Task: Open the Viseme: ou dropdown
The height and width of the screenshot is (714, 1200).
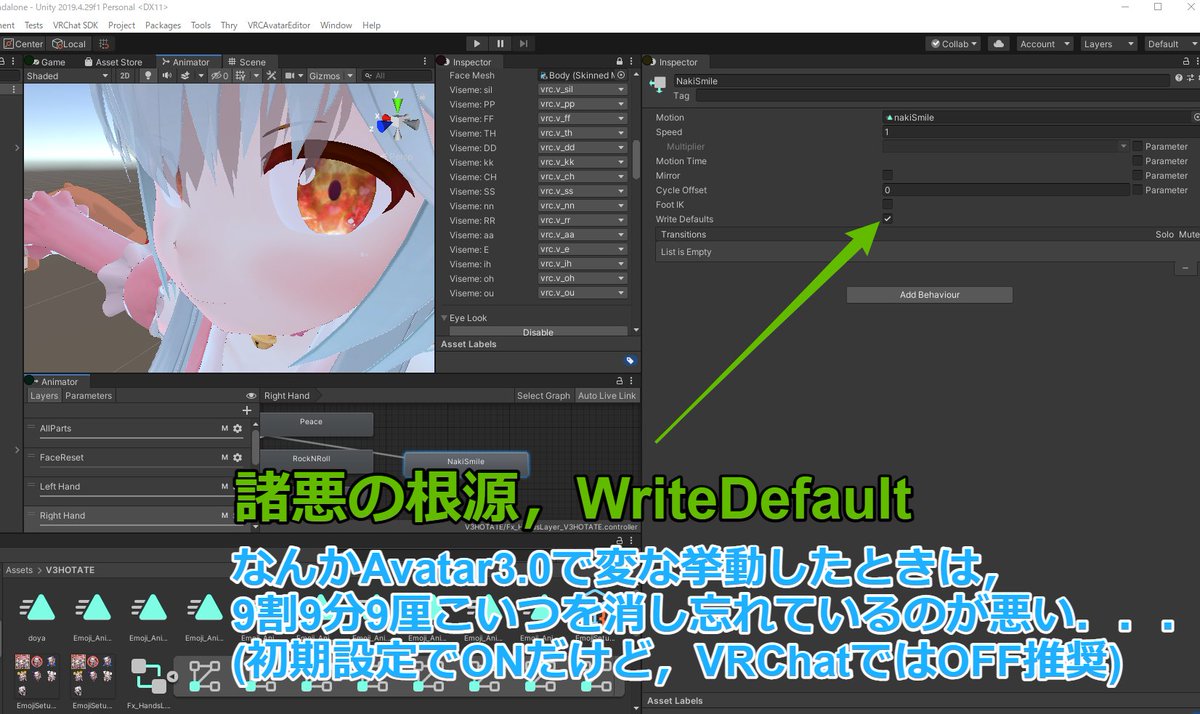Action: 582,293
